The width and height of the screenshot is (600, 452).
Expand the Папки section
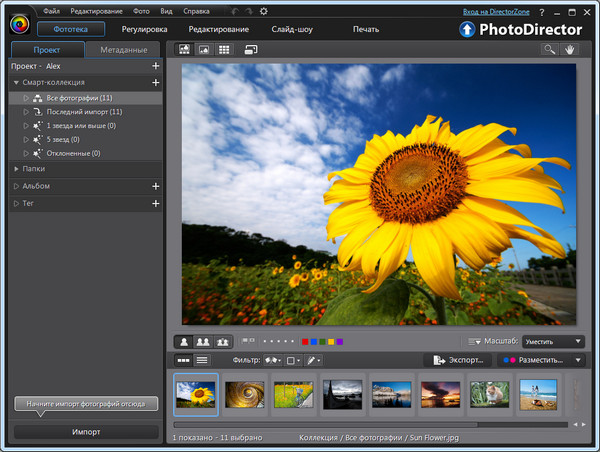[x=16, y=169]
